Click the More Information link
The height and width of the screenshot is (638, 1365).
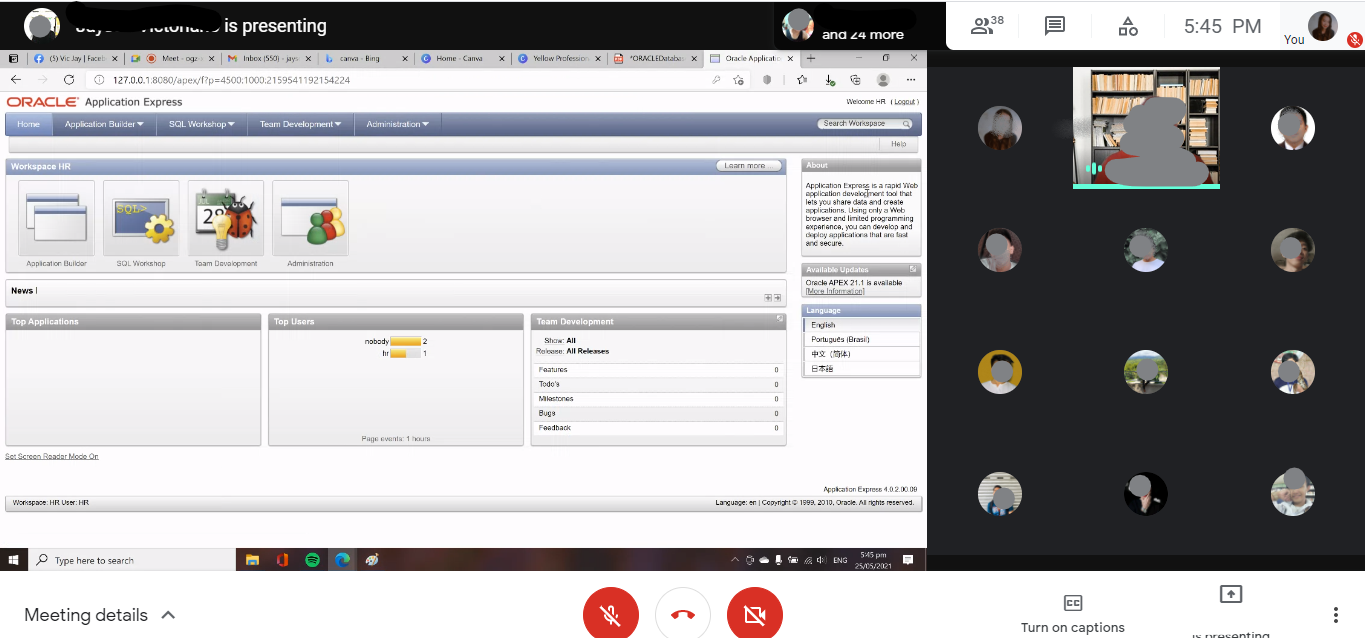coord(835,291)
